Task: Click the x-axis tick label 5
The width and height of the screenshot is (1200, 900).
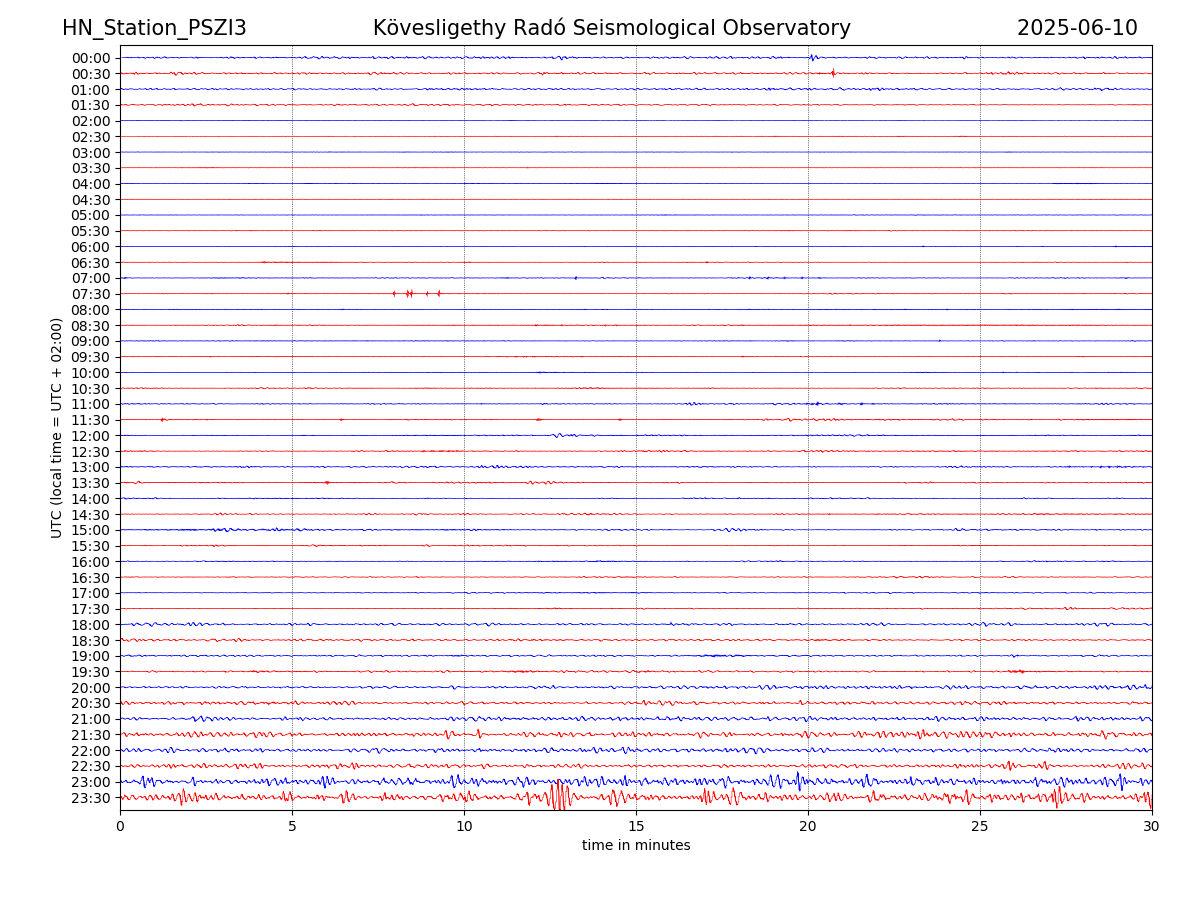Action: [292, 827]
